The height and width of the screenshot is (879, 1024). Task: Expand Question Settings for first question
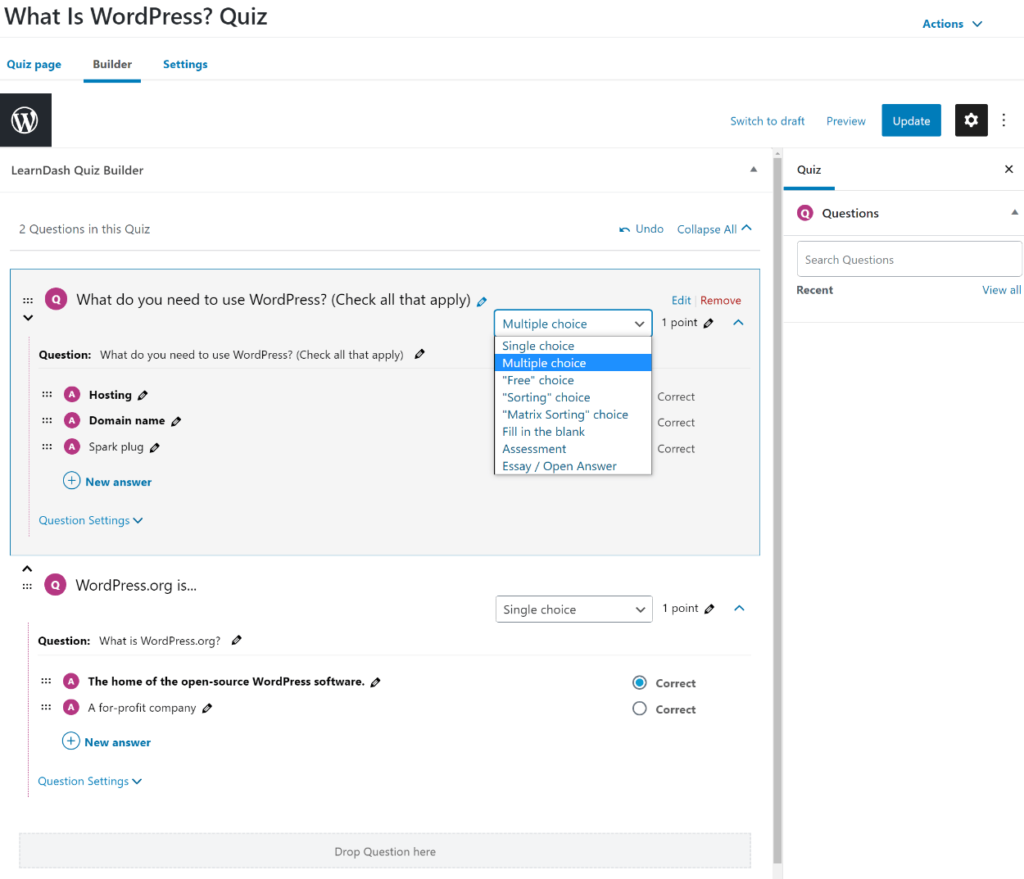click(91, 520)
